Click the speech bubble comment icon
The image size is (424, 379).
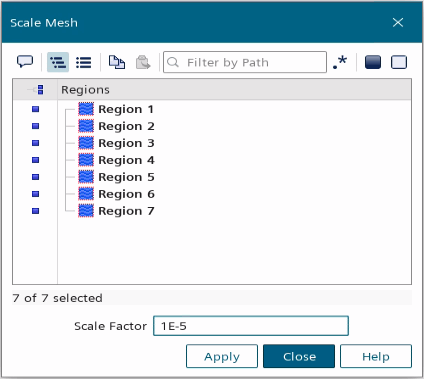point(25,62)
